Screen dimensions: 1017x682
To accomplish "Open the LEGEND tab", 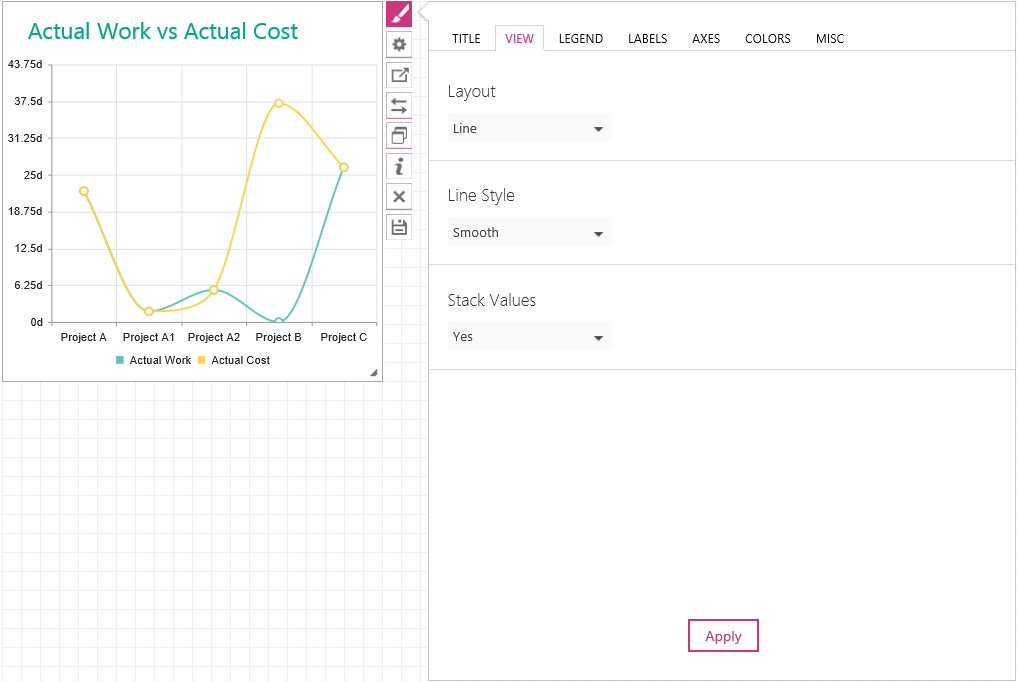I will click(581, 39).
